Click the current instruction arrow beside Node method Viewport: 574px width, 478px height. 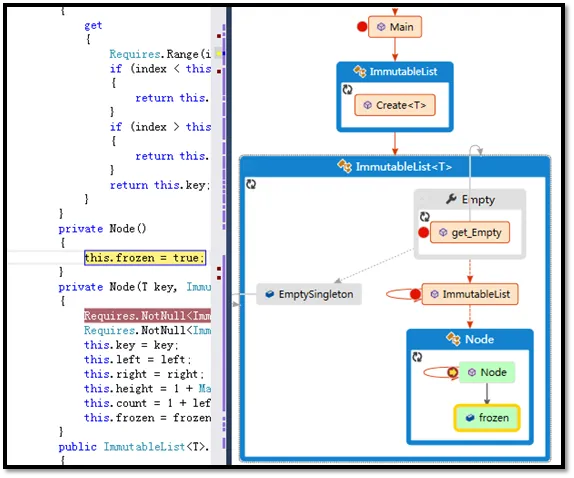(453, 373)
